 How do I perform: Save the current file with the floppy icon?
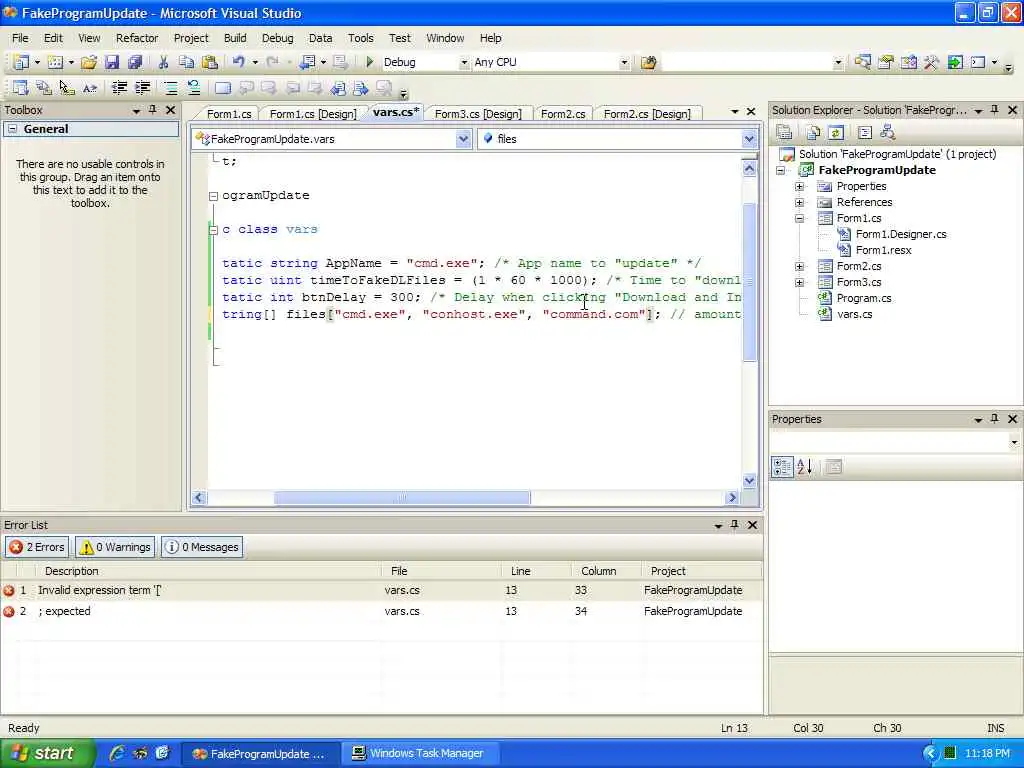[112, 62]
